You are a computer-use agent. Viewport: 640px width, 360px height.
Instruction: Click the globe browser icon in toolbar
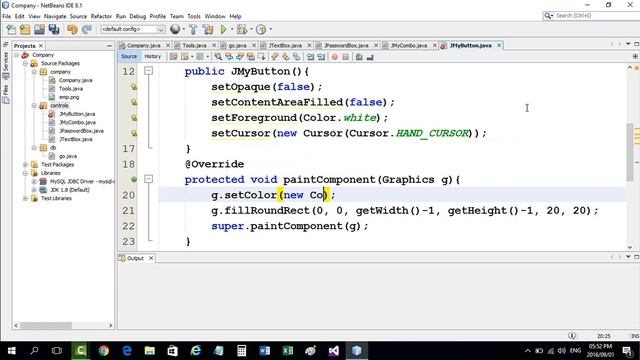coord(175,29)
